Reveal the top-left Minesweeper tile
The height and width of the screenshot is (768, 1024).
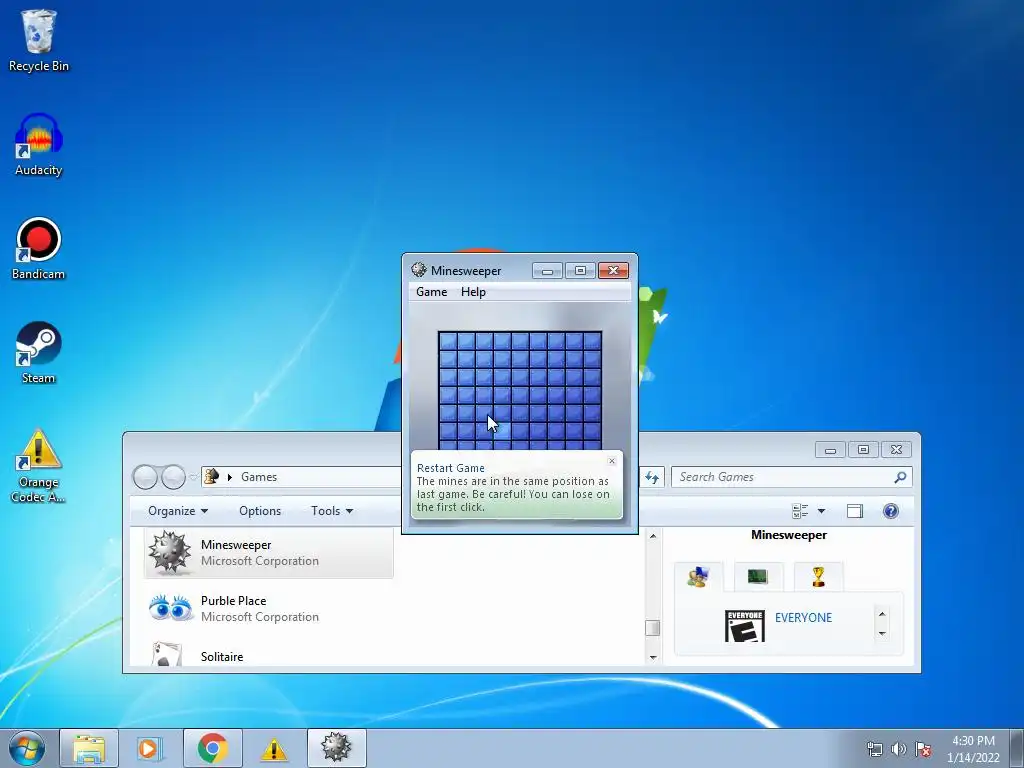[448, 341]
